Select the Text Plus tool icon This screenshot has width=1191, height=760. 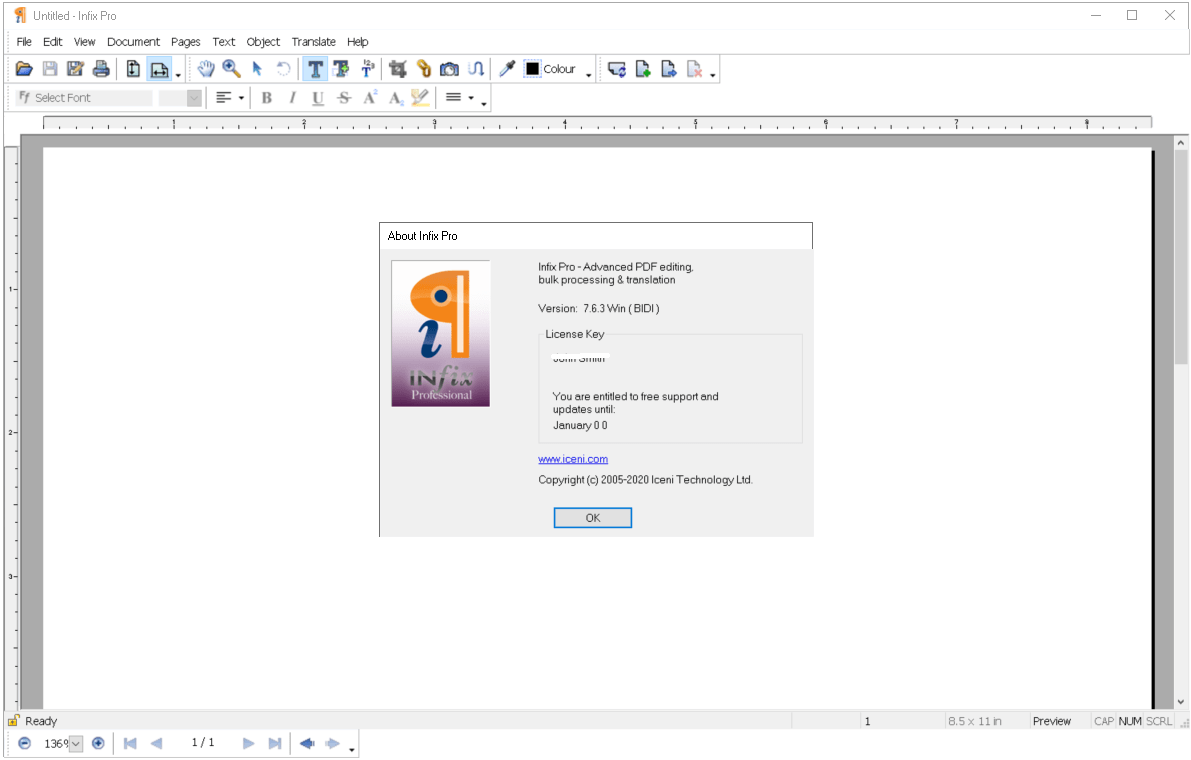click(341, 69)
